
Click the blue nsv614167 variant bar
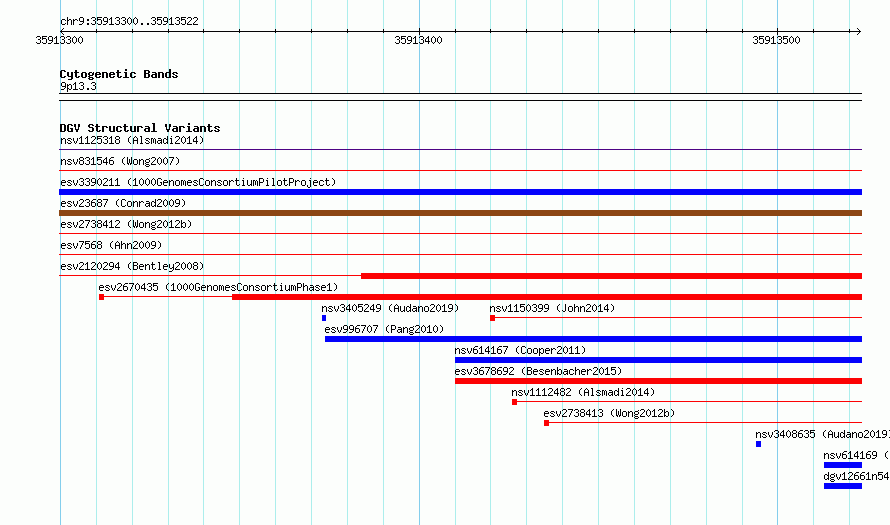pos(658,360)
